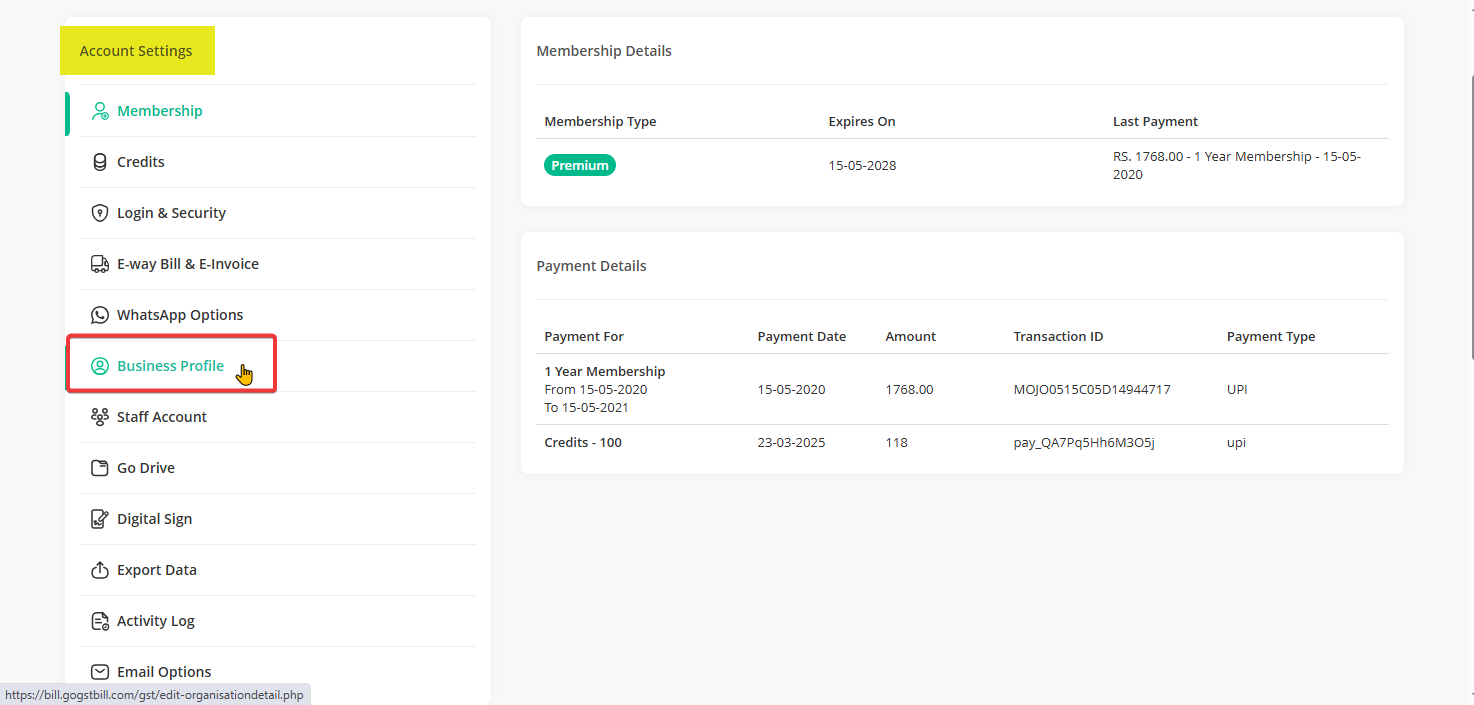Click the Export Data upload icon
The width and height of the screenshot is (1474, 705).
point(100,570)
